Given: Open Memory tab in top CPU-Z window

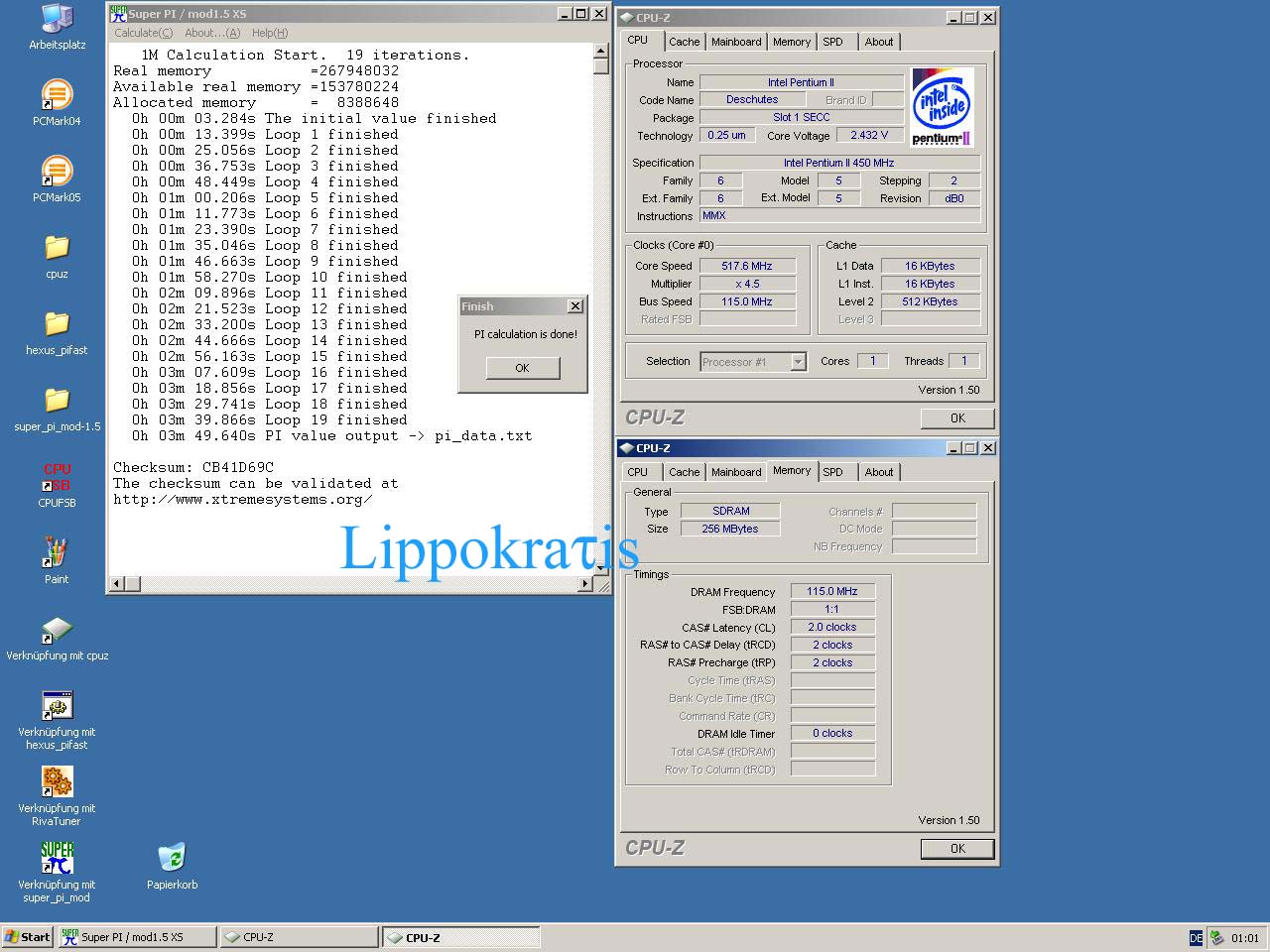Looking at the screenshot, I should pyautogui.click(x=792, y=42).
